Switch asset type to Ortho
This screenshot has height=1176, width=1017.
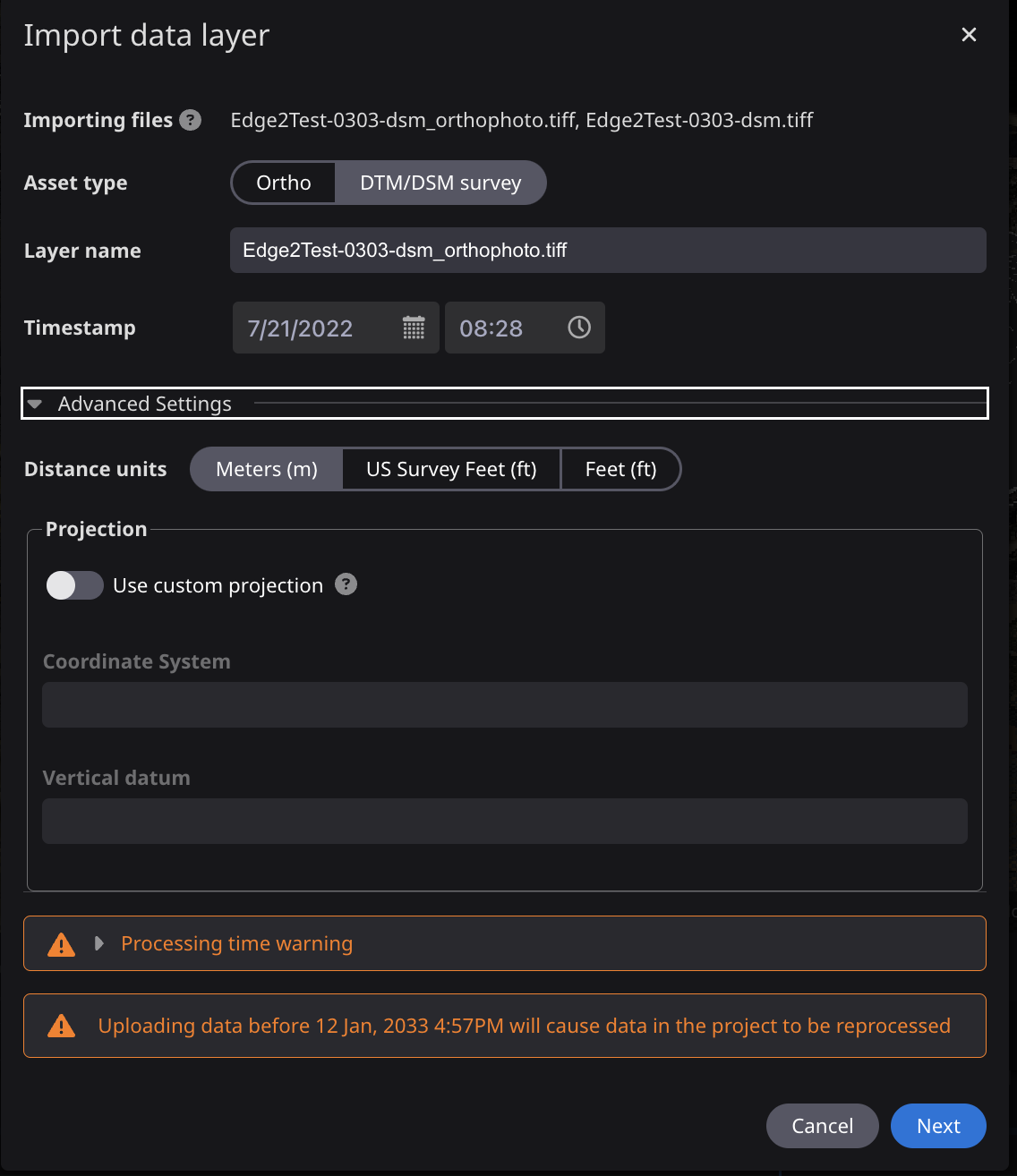tap(283, 183)
